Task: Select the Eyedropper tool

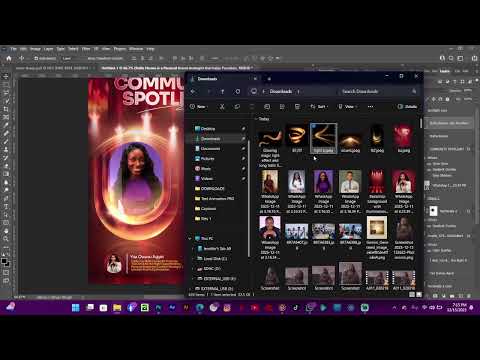Action: [6, 125]
